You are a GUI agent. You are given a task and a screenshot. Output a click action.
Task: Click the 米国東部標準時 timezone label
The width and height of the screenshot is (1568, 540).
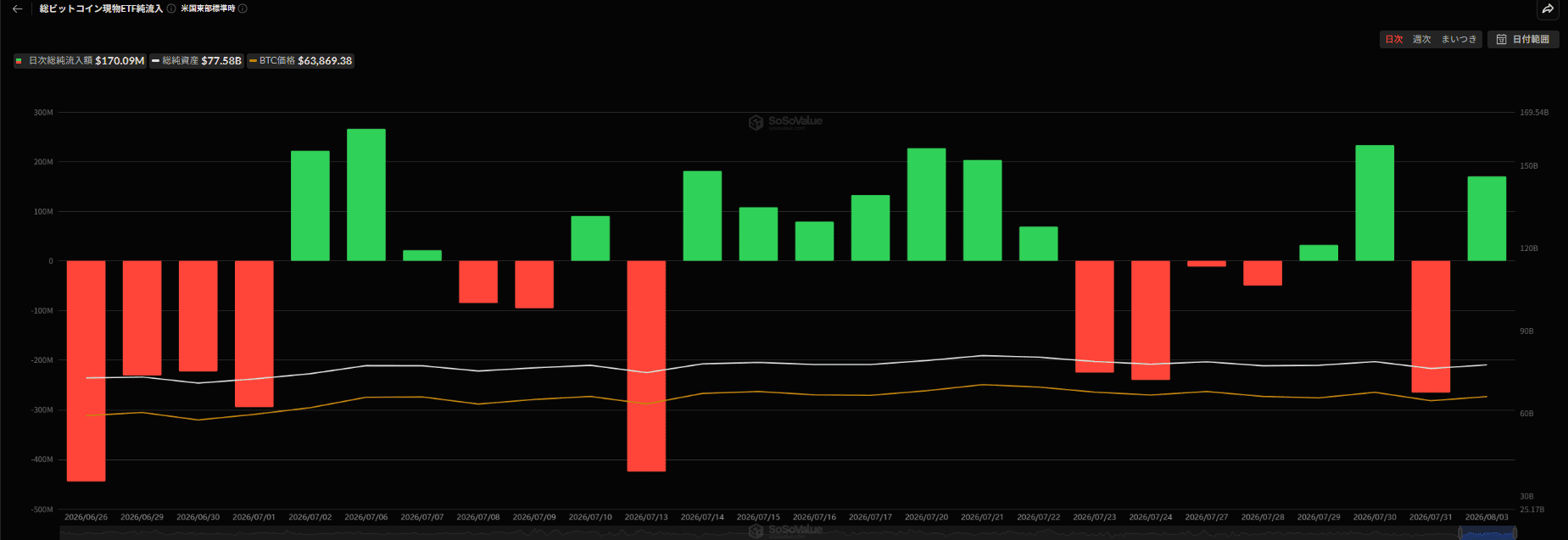(x=208, y=8)
